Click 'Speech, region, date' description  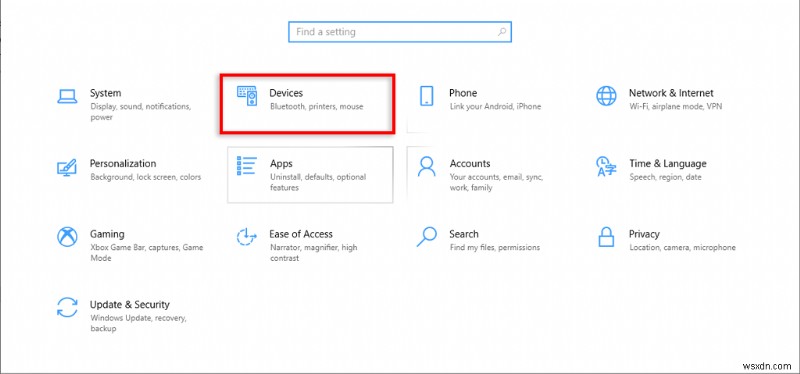coord(665,177)
